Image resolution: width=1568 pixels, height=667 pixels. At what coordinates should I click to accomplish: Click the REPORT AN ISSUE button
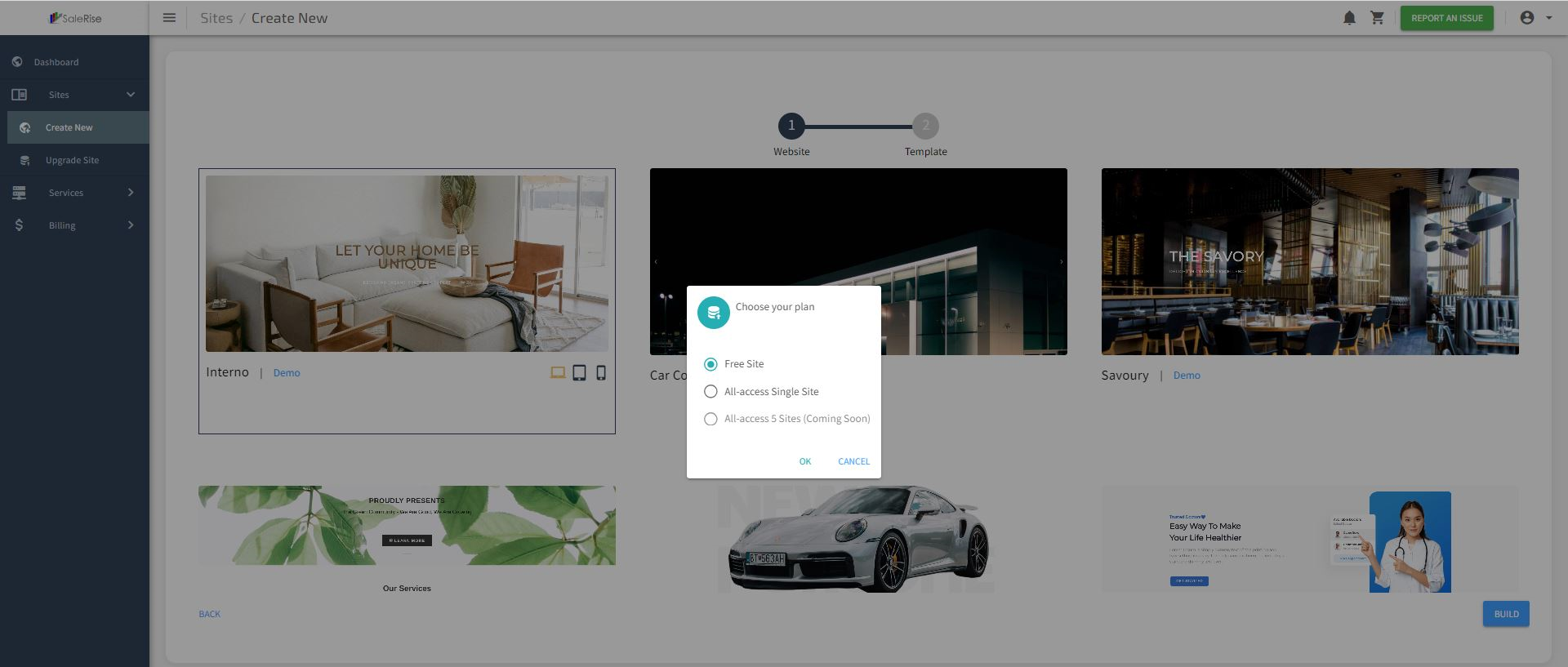(1446, 18)
